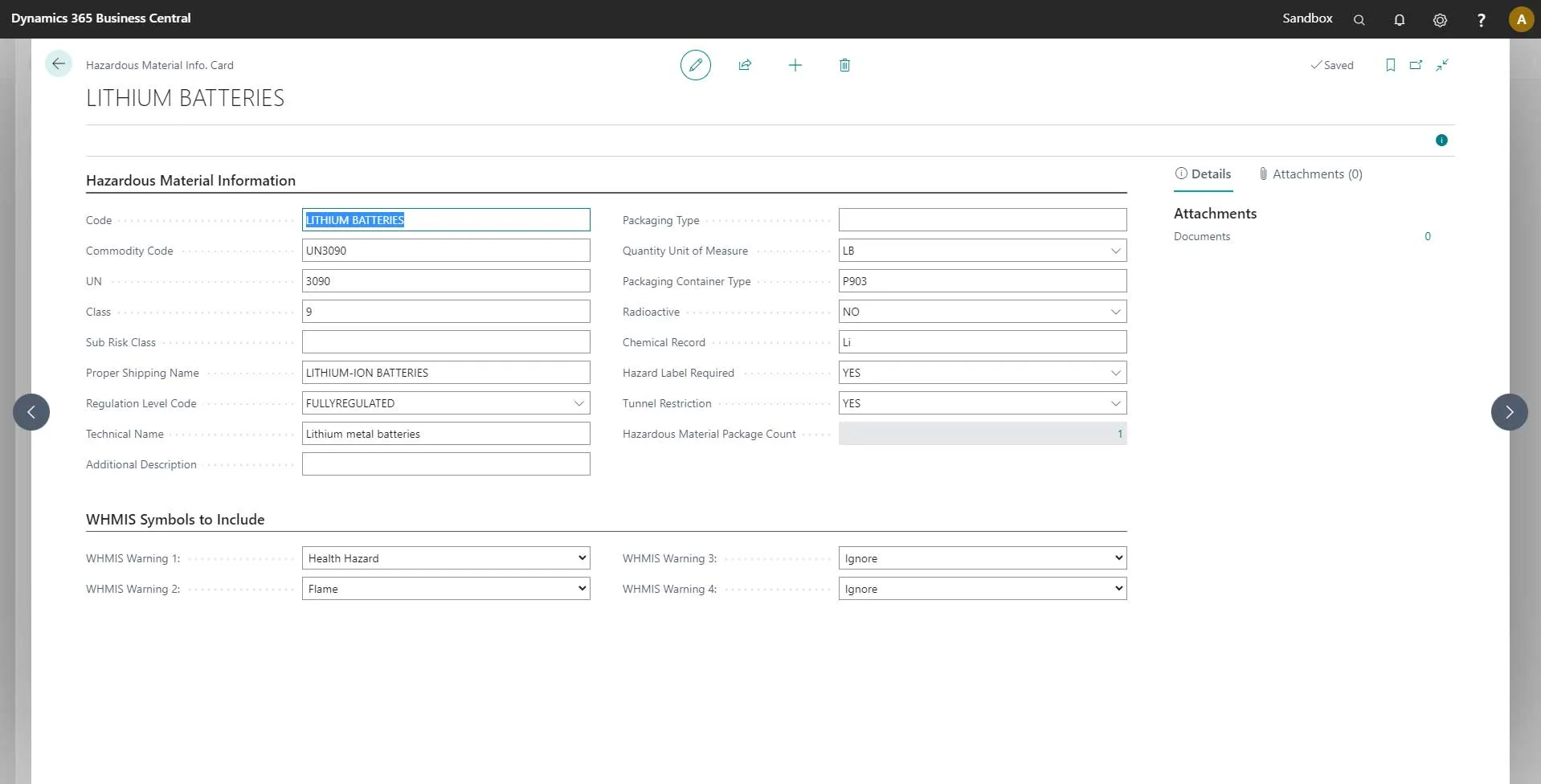Open the Tunnel Restriction dropdown
The width and height of the screenshot is (1541, 784).
tap(1115, 403)
